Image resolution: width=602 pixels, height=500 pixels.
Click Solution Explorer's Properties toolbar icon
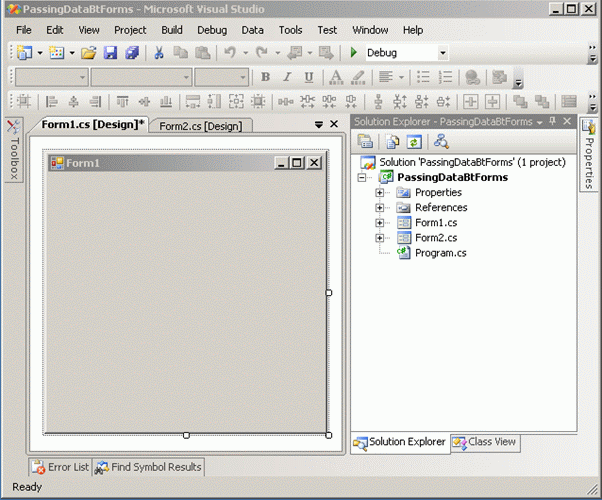click(365, 142)
